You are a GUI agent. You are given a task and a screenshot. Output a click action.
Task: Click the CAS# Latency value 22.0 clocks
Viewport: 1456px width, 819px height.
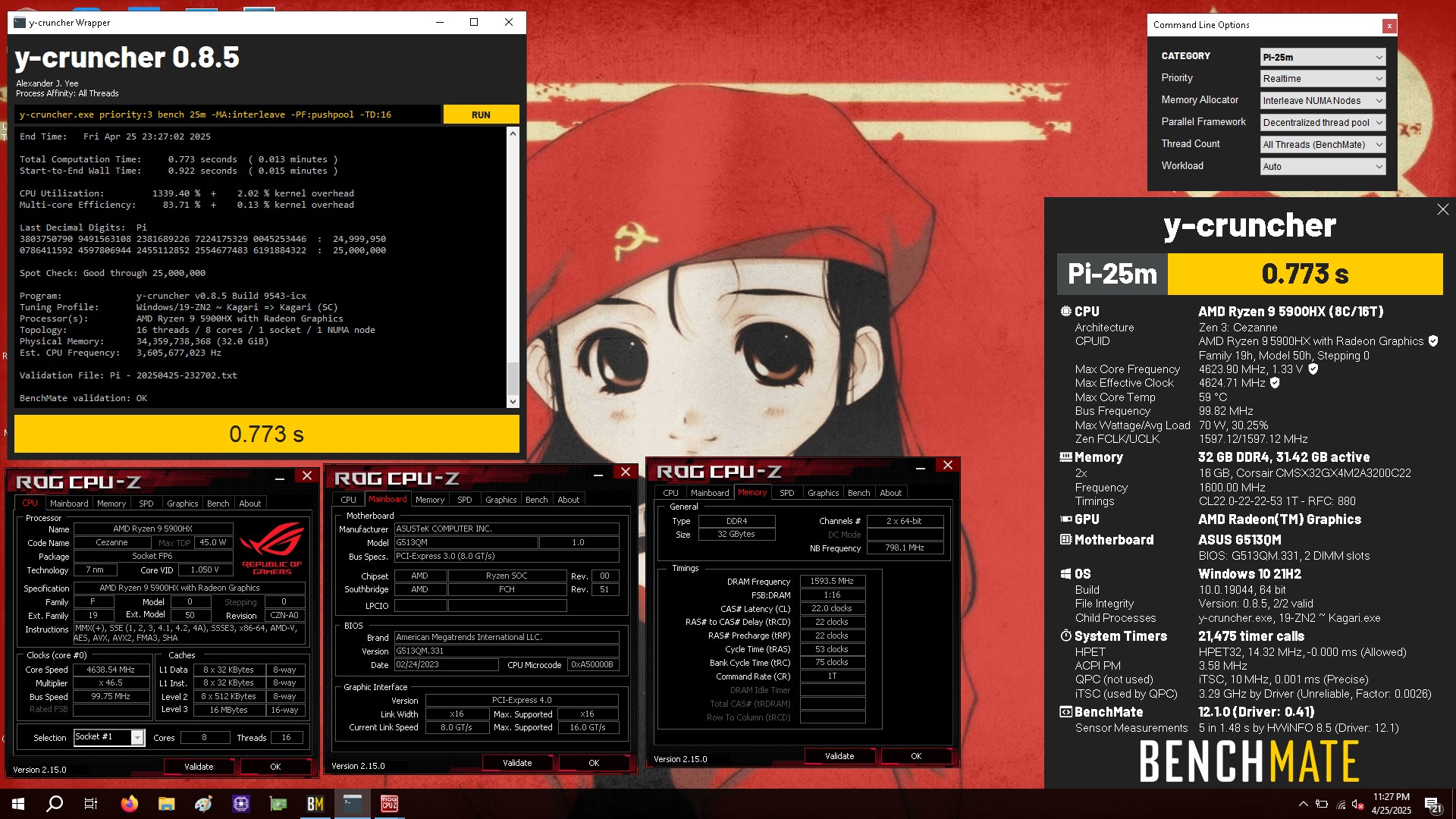click(x=832, y=609)
